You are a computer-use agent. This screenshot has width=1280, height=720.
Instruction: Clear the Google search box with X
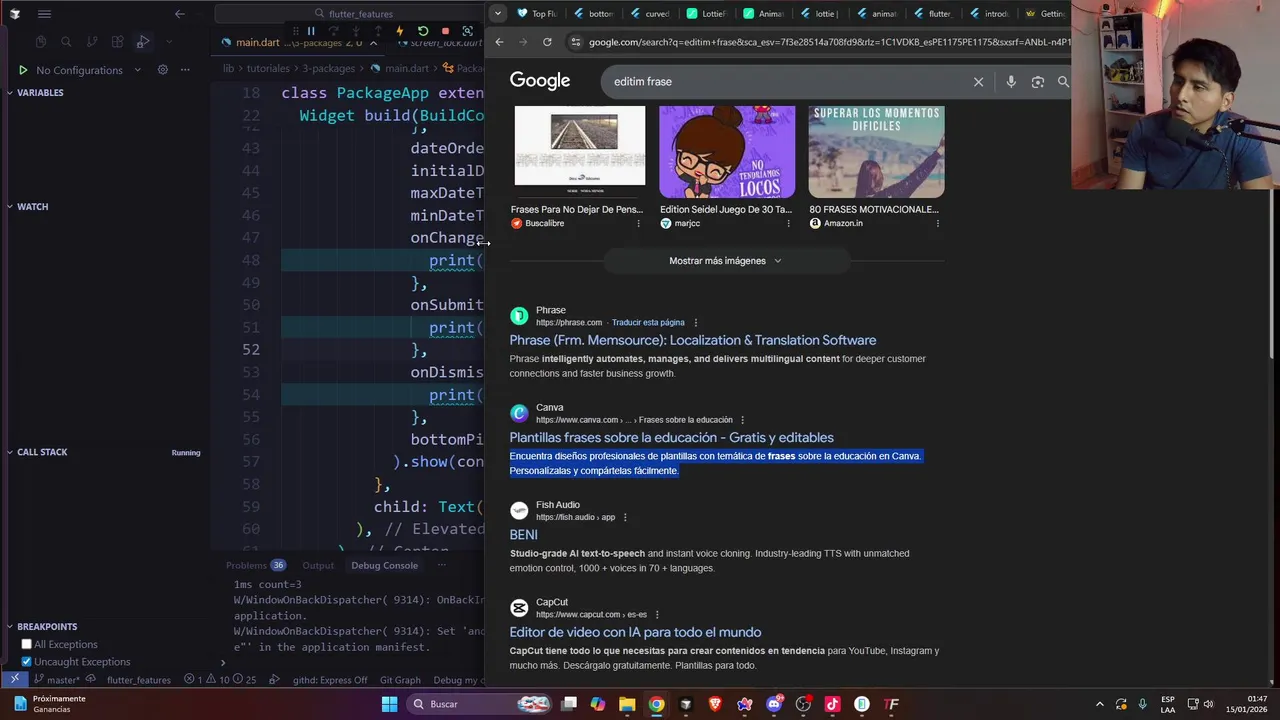point(979,82)
